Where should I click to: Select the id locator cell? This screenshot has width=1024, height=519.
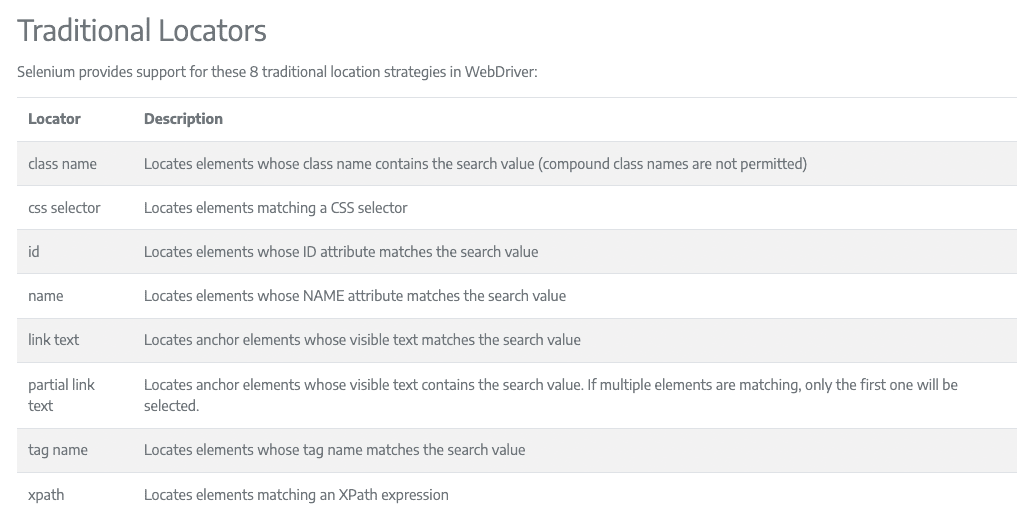click(x=33, y=251)
